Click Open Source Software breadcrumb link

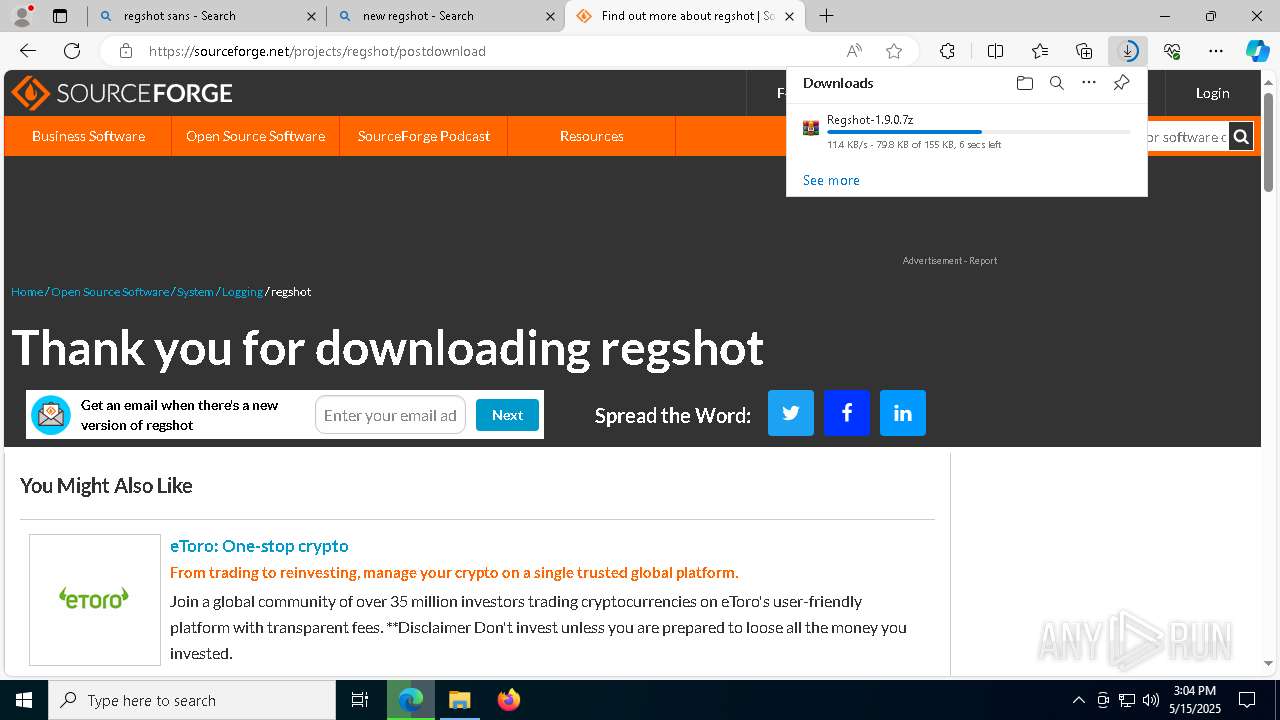[x=110, y=292]
